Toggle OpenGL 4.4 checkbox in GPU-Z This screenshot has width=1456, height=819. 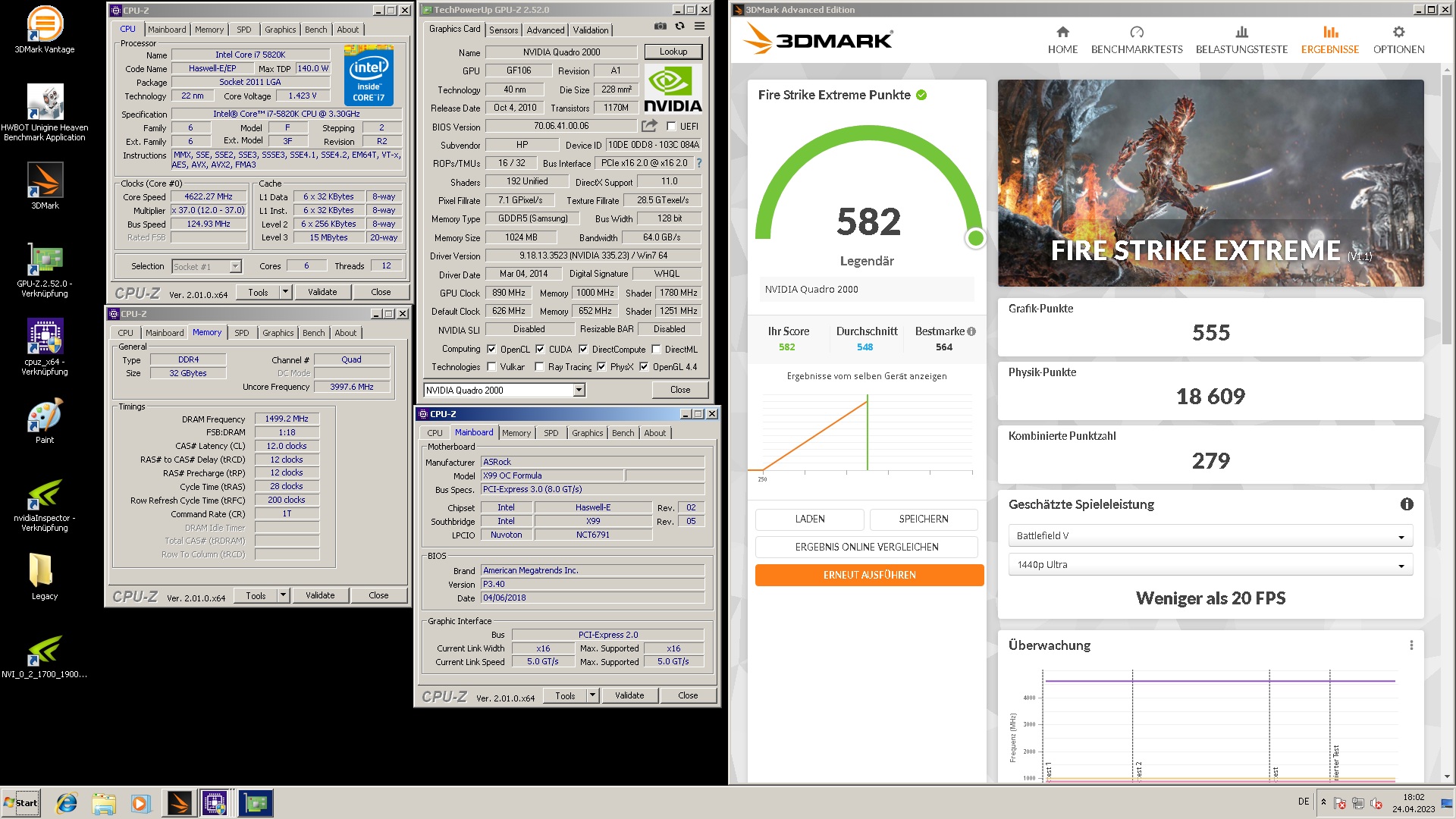pos(644,367)
